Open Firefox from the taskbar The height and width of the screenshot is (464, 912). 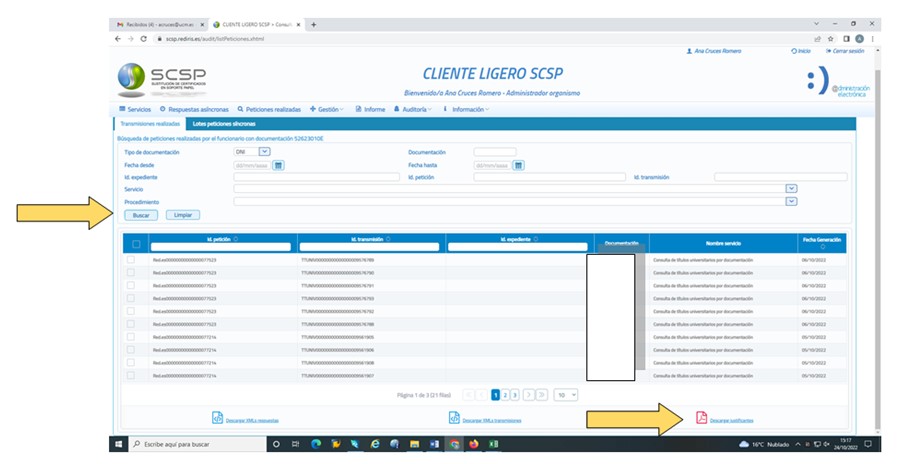(473, 444)
